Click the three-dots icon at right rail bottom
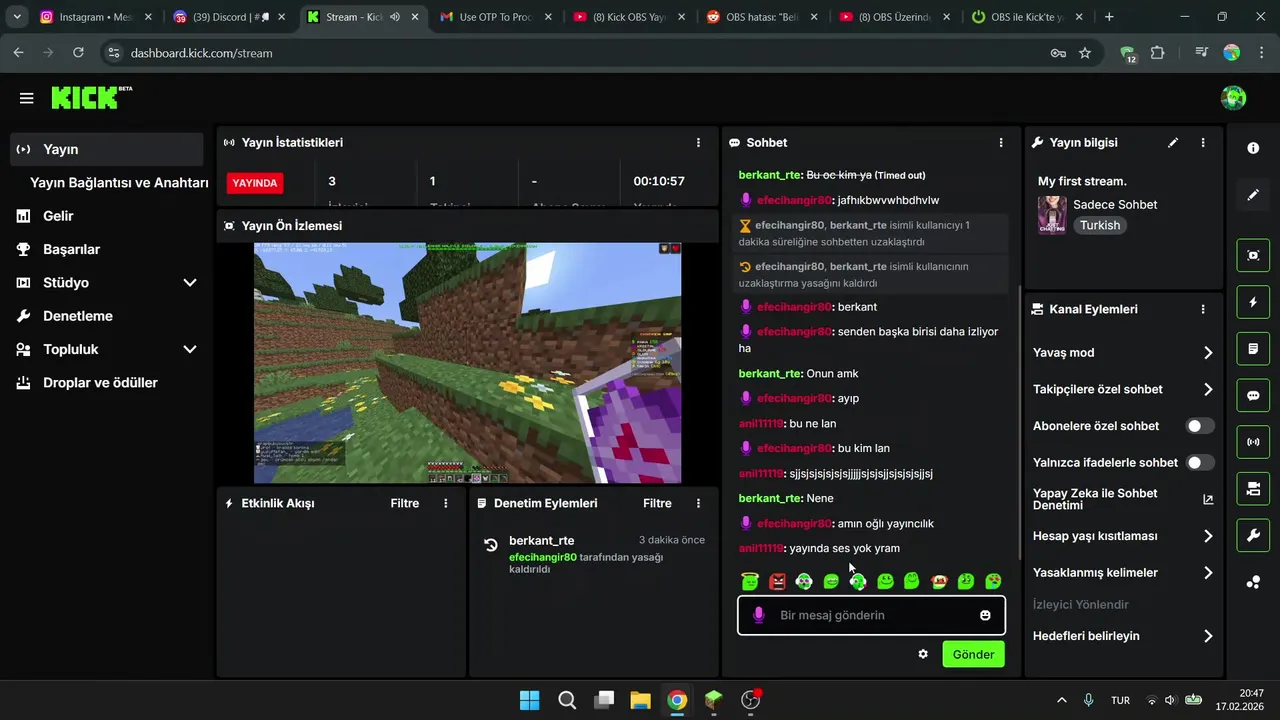This screenshot has height=720, width=1280. [1253, 582]
